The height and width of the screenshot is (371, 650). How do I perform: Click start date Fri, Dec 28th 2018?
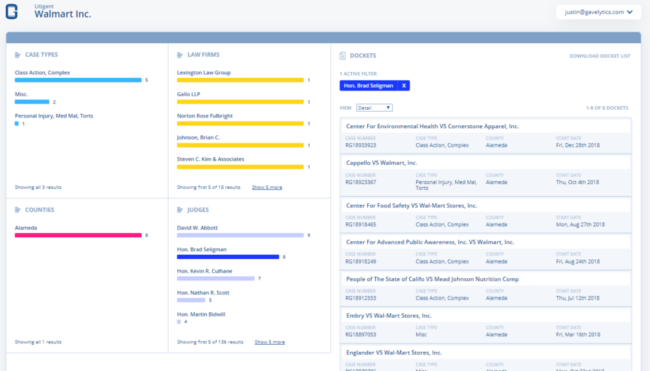click(577, 145)
